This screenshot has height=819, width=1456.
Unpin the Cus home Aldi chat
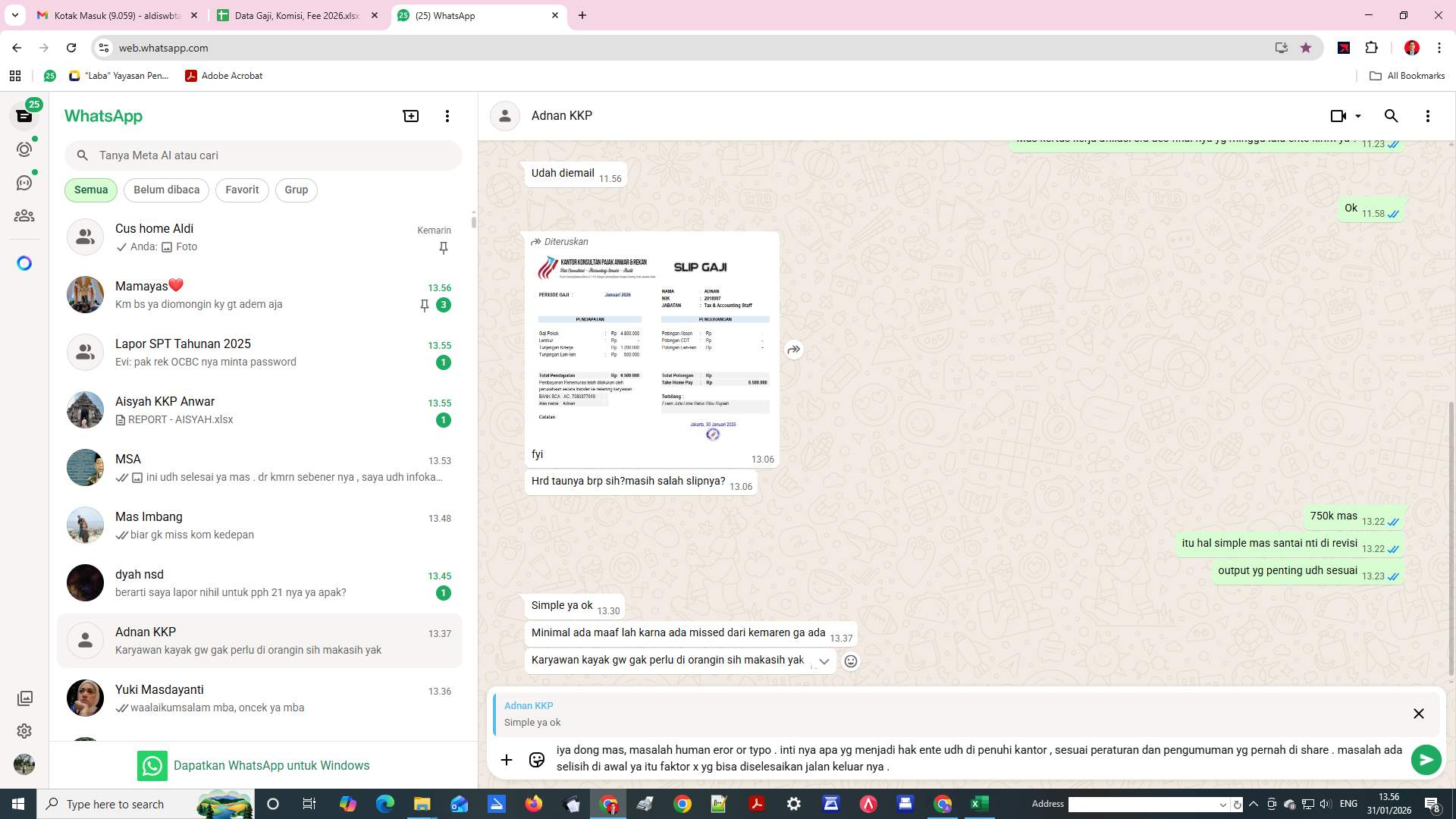click(x=443, y=248)
